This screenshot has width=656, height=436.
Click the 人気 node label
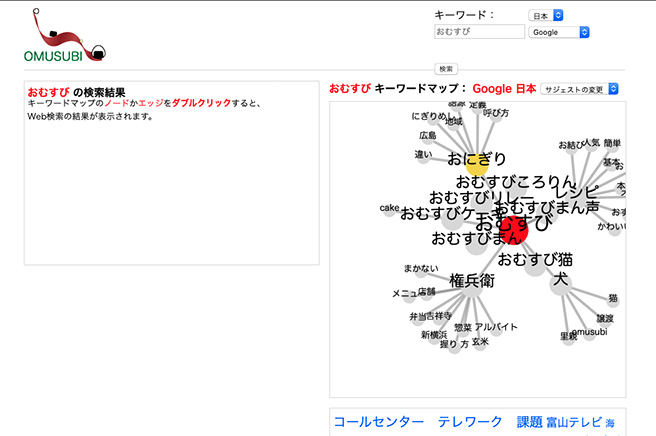[x=592, y=143]
